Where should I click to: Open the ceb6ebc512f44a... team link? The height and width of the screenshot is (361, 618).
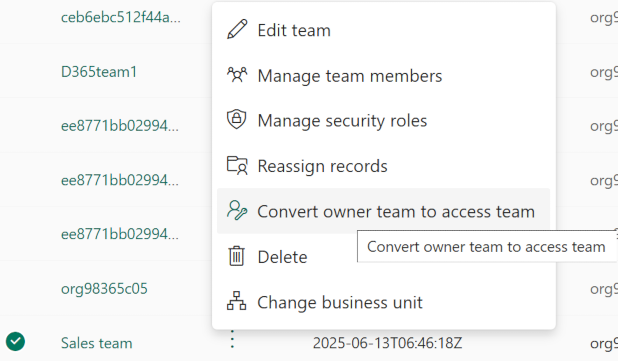tap(121, 17)
